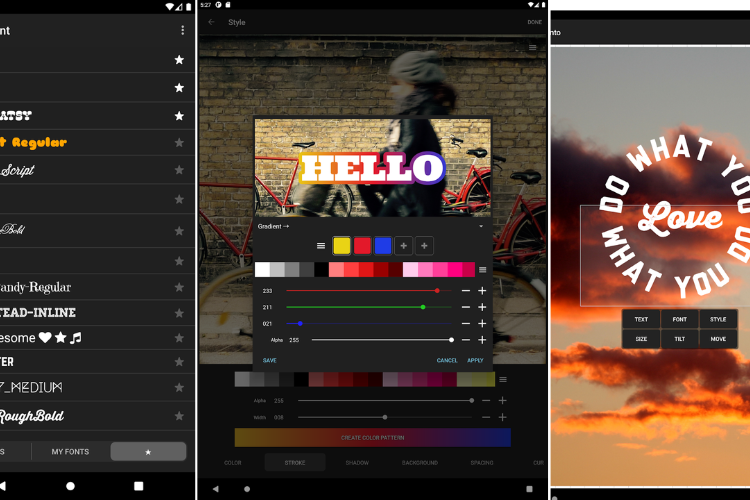
Task: Cancel the gradient dialog
Action: click(447, 360)
